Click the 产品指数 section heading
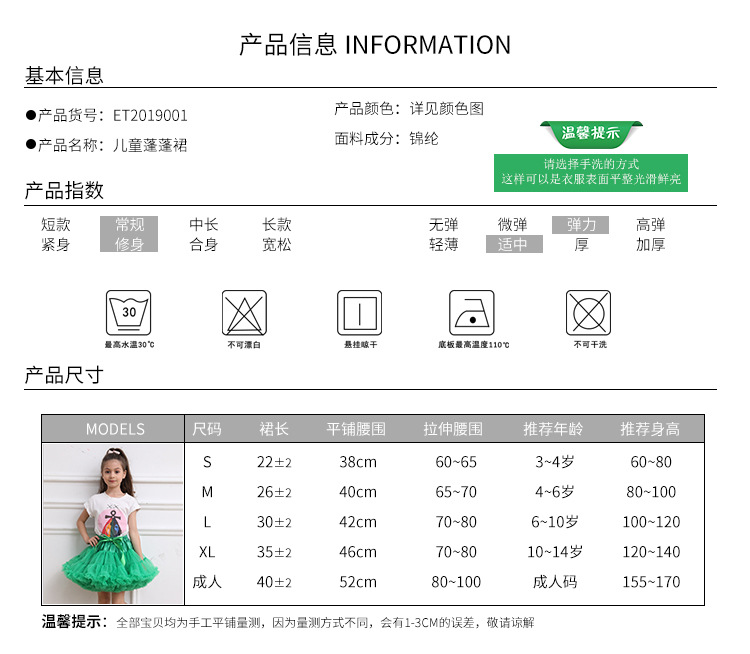This screenshot has height=654, width=750. (x=64, y=191)
